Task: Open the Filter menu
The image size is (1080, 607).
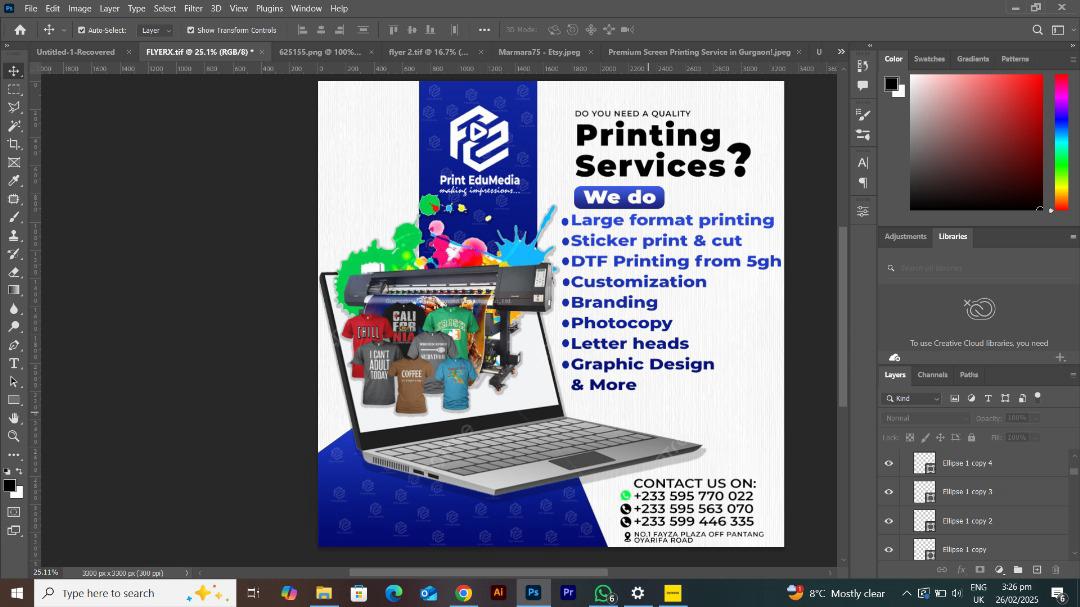Action: (x=193, y=8)
